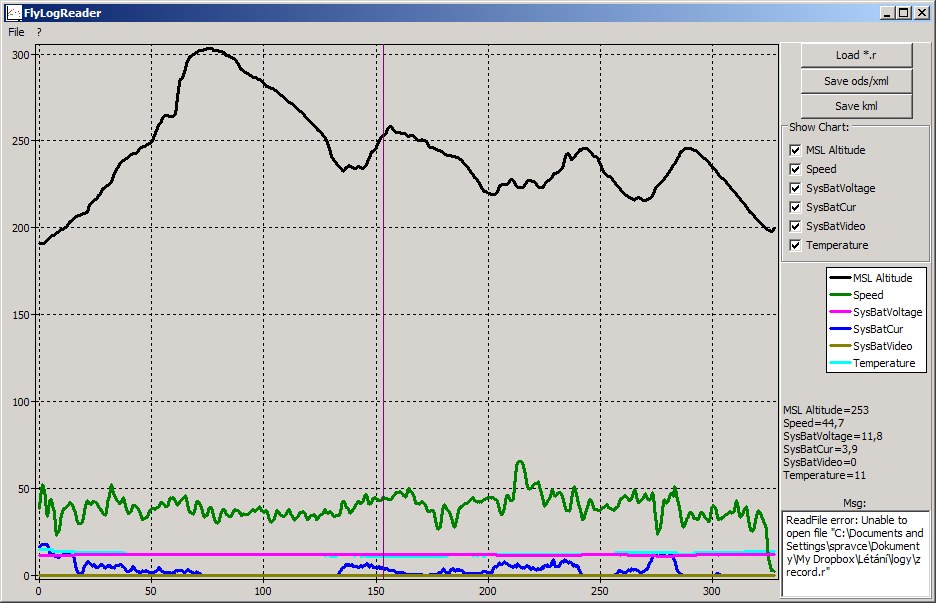Hide the SysBatCur chart series
Viewport: 936px width, 603px height.
(x=795, y=207)
